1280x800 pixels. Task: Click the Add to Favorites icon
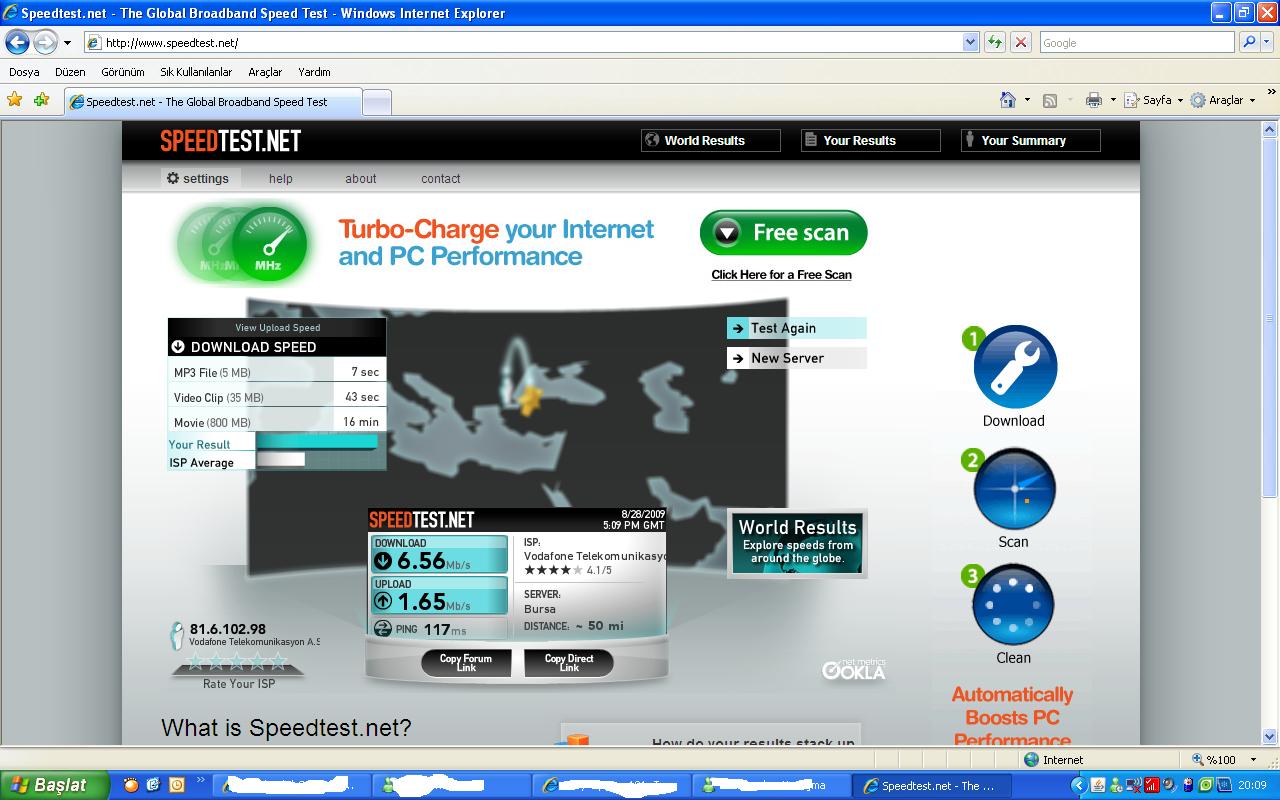41,100
